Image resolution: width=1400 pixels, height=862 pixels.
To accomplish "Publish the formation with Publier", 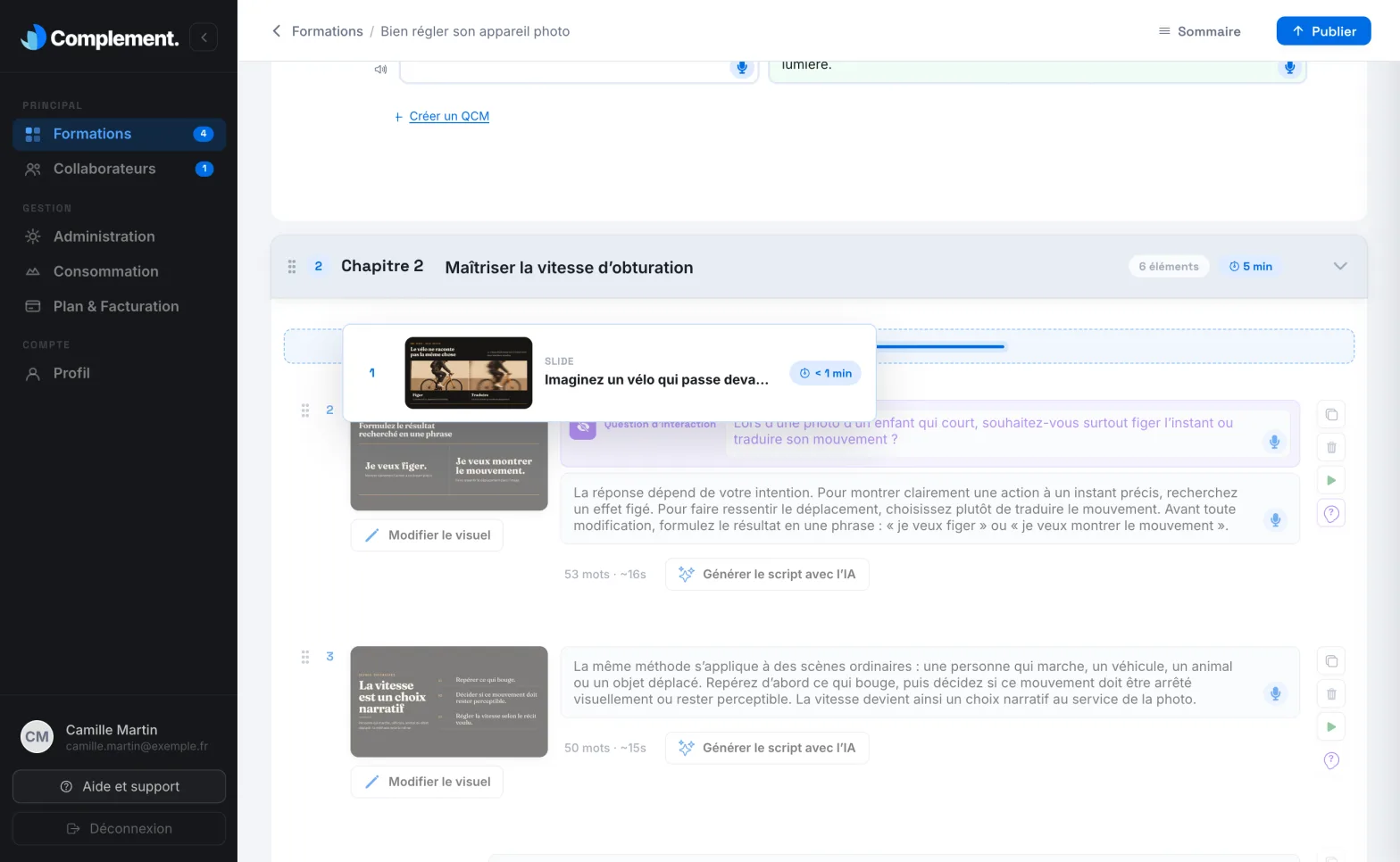I will coord(1323,31).
